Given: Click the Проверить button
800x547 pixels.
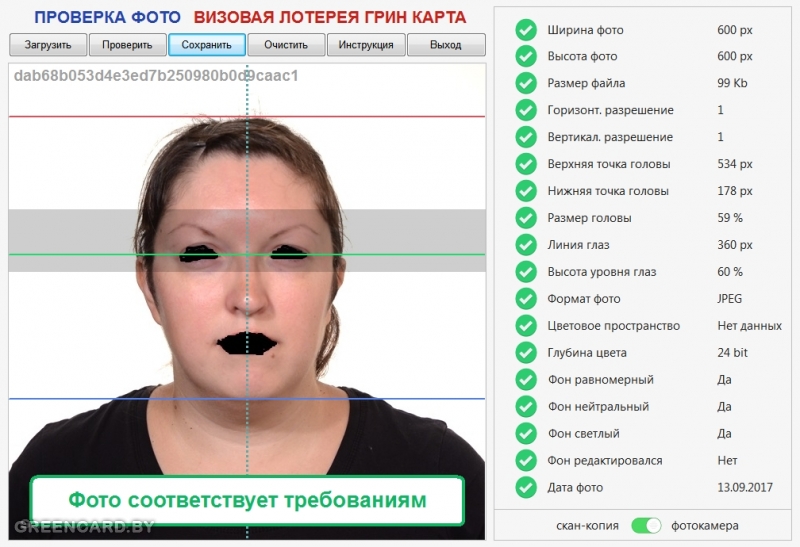Looking at the screenshot, I should (128, 45).
